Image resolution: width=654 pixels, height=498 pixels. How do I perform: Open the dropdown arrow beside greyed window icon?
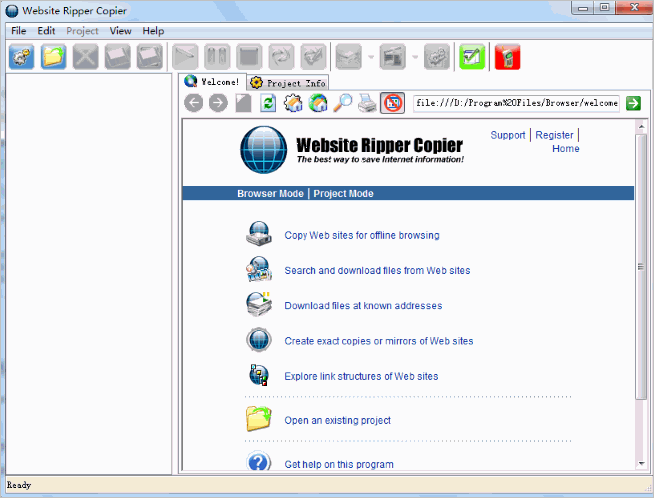coord(415,57)
